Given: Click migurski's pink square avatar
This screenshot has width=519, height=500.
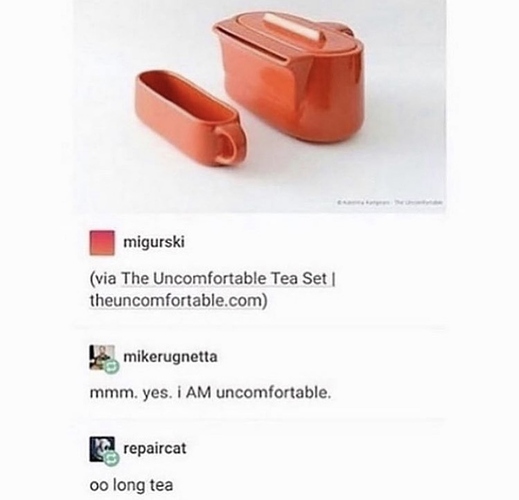Looking at the screenshot, I should 102,243.
